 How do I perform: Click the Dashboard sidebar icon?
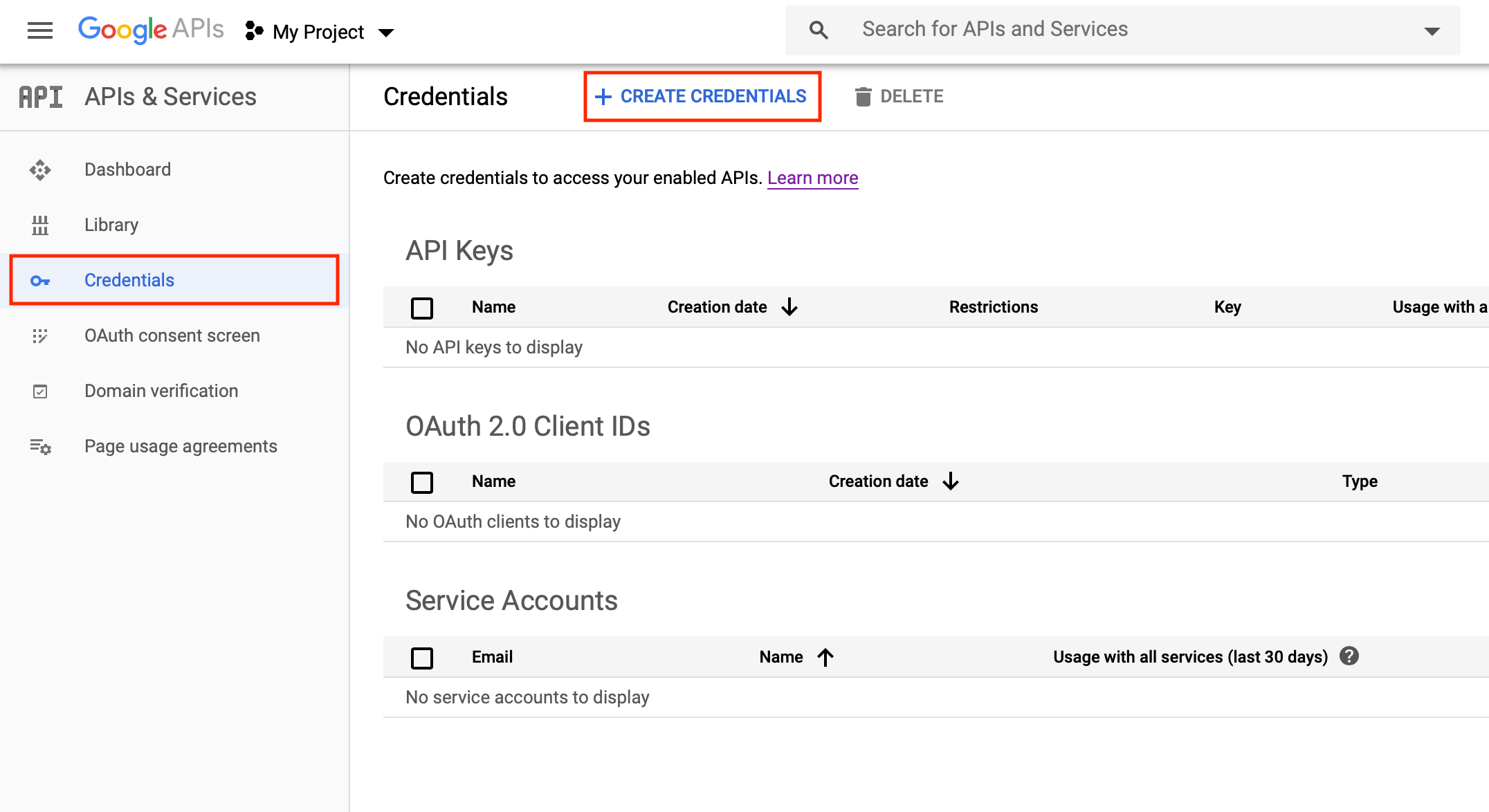(40, 170)
